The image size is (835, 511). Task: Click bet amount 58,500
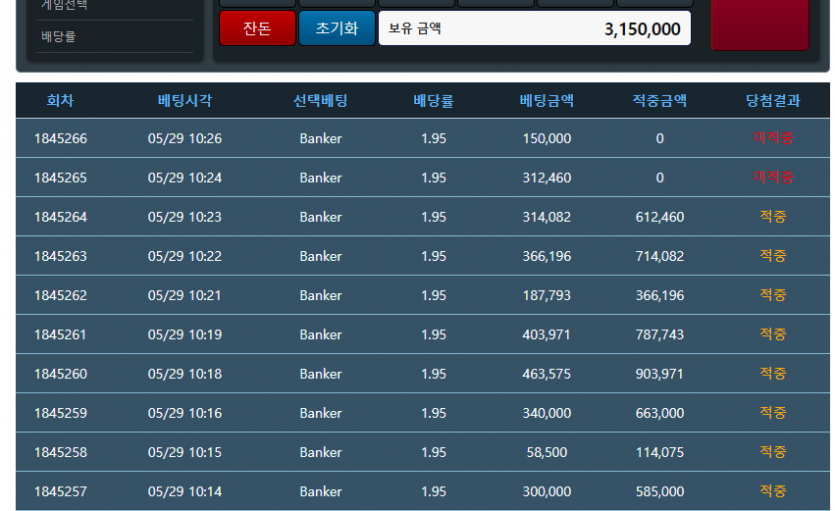(x=547, y=452)
